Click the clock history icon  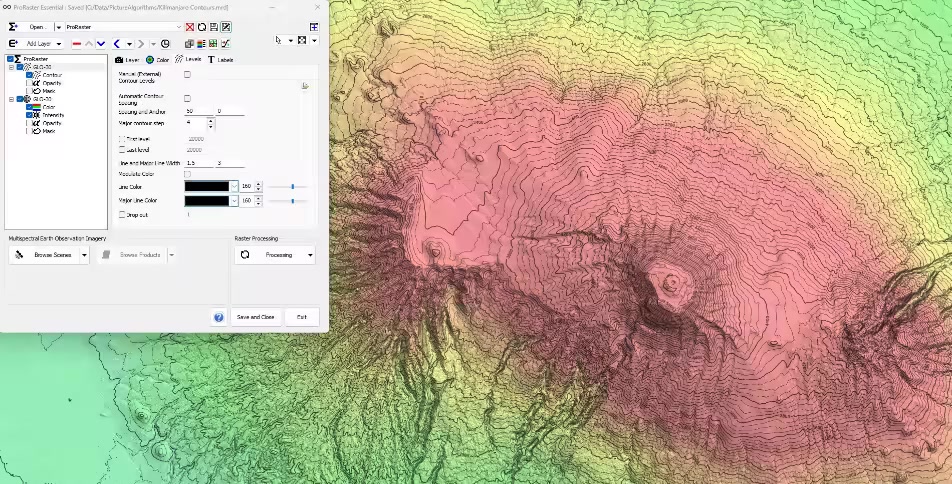[x=165, y=44]
